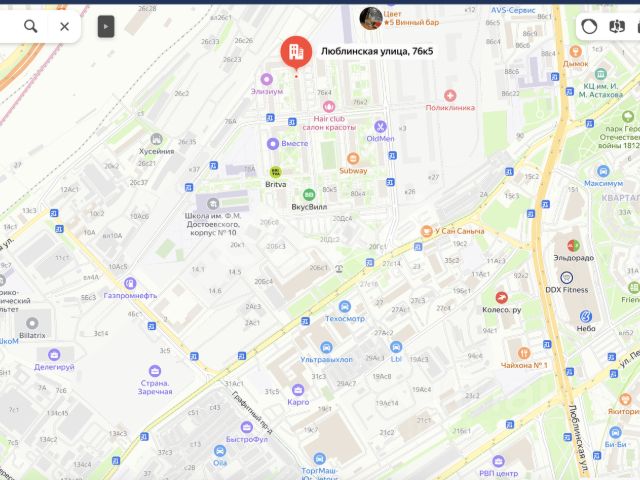This screenshot has height=480, width=640.
Task: Open the Якитория restaurant icon
Action: pos(625,399)
